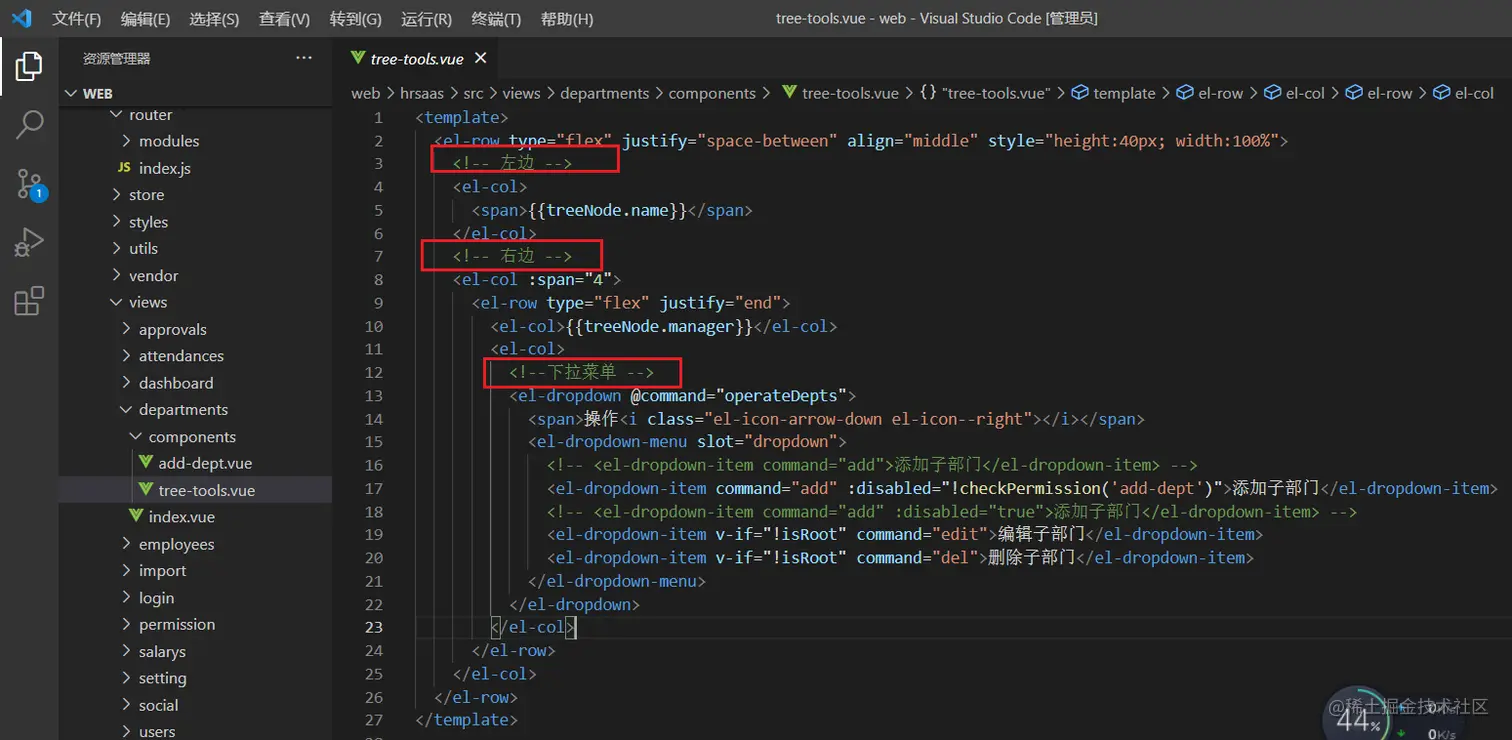The image size is (1512, 740).
Task: Open the Explorer more actions ellipsis
Action: point(304,58)
